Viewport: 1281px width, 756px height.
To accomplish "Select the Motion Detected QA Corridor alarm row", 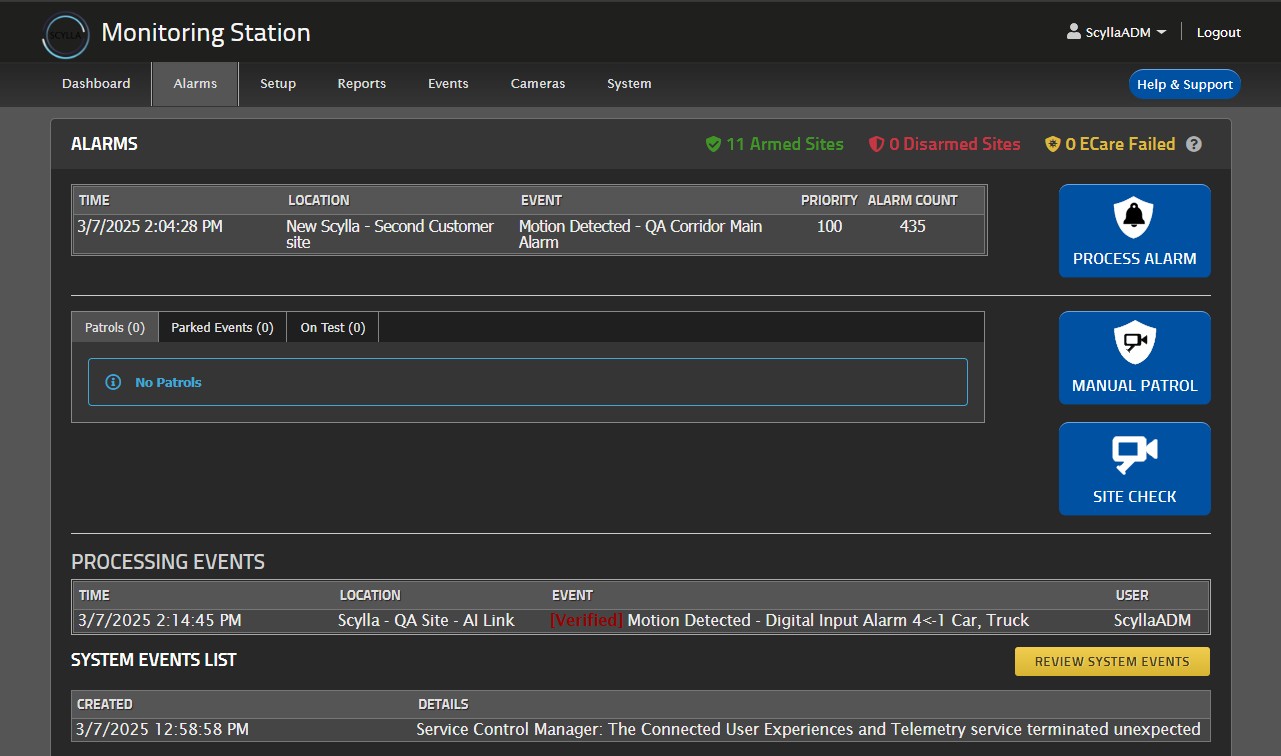I will tap(528, 234).
